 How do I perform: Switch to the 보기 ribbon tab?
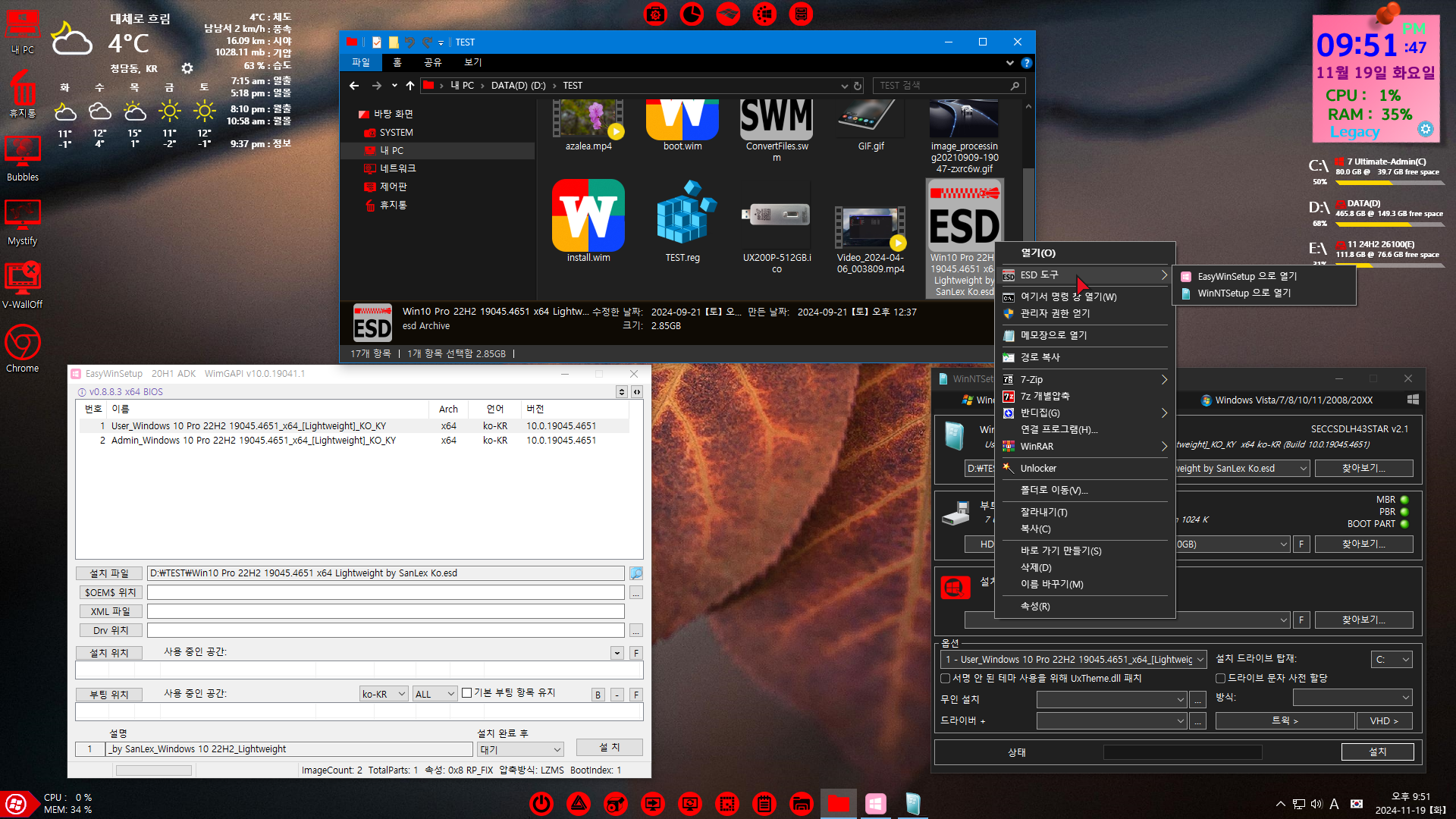[473, 63]
